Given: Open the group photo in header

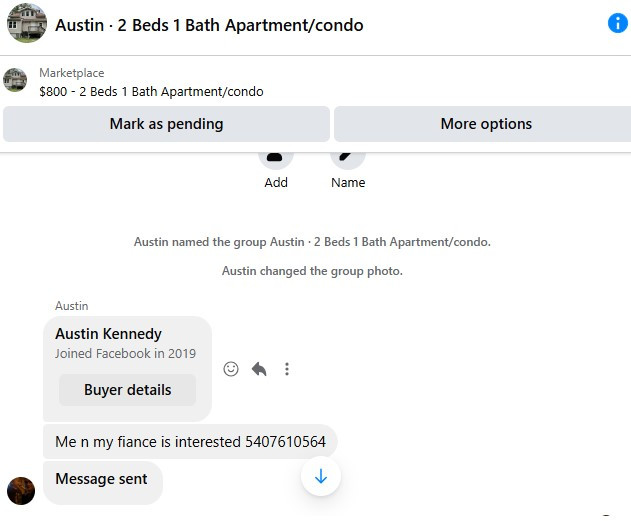Looking at the screenshot, I should click(27, 23).
